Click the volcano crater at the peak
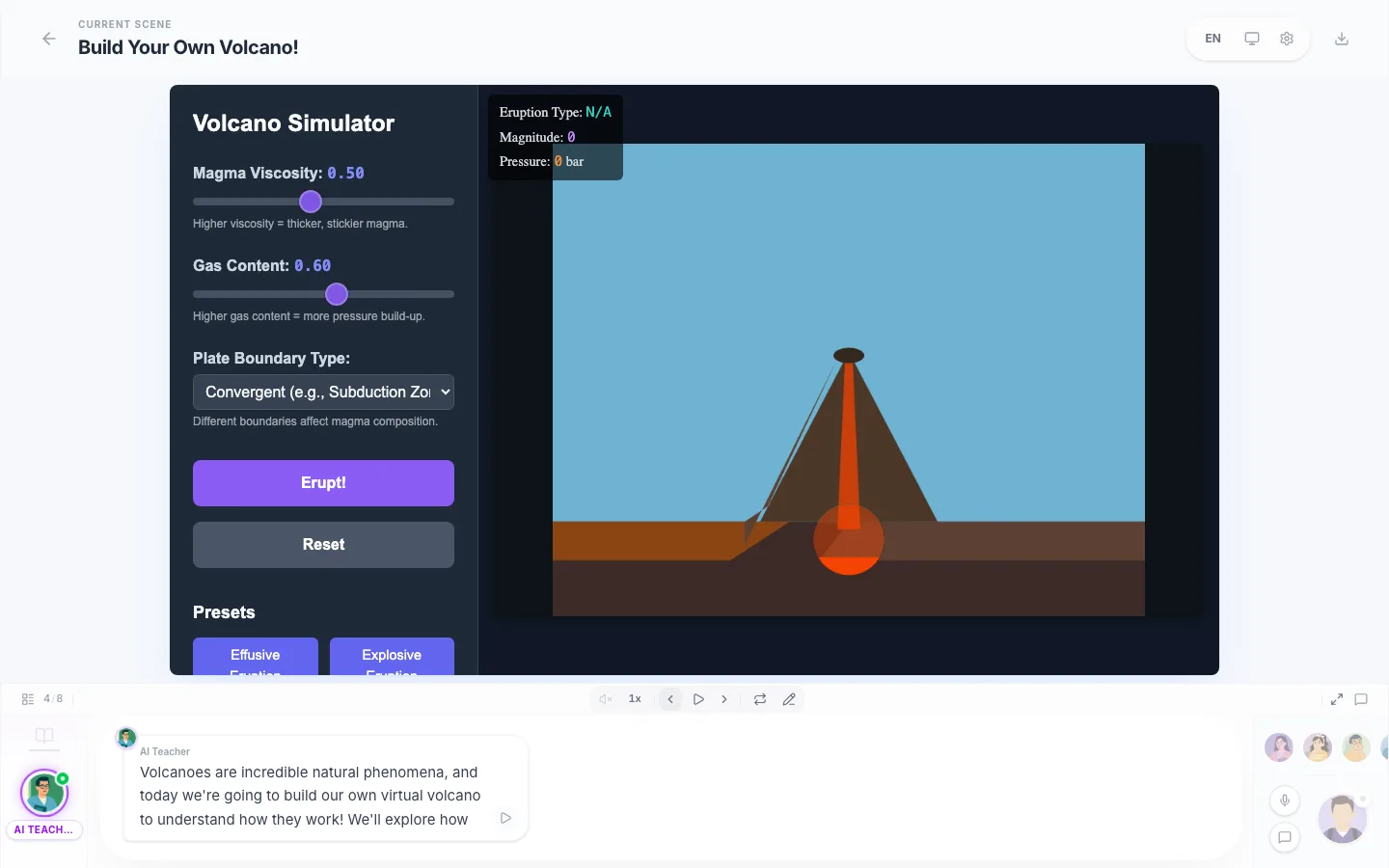The height and width of the screenshot is (868, 1389). (849, 356)
